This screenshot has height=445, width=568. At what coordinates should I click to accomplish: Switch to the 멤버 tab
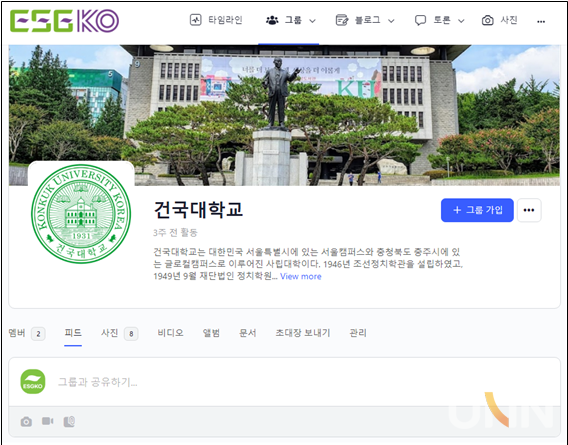coord(17,333)
